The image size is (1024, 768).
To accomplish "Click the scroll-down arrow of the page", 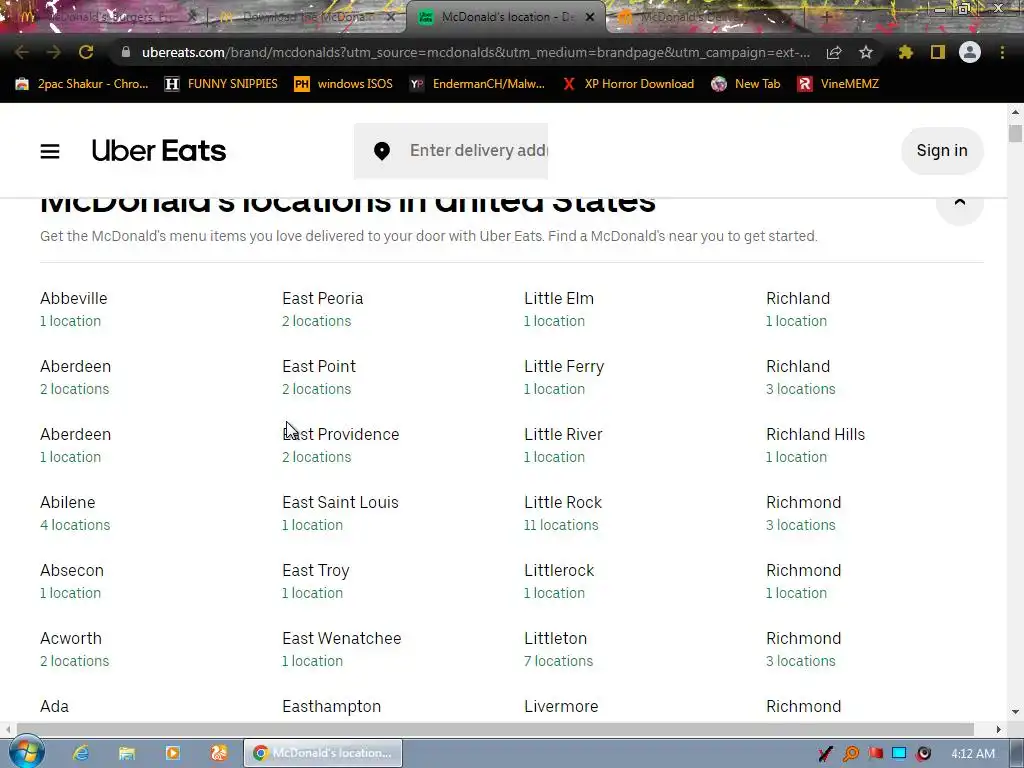I will 1015,712.
